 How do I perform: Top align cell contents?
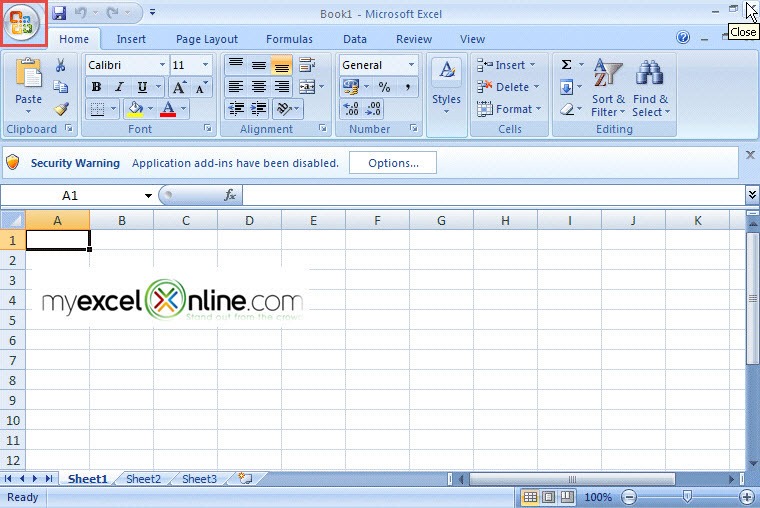pos(236,64)
